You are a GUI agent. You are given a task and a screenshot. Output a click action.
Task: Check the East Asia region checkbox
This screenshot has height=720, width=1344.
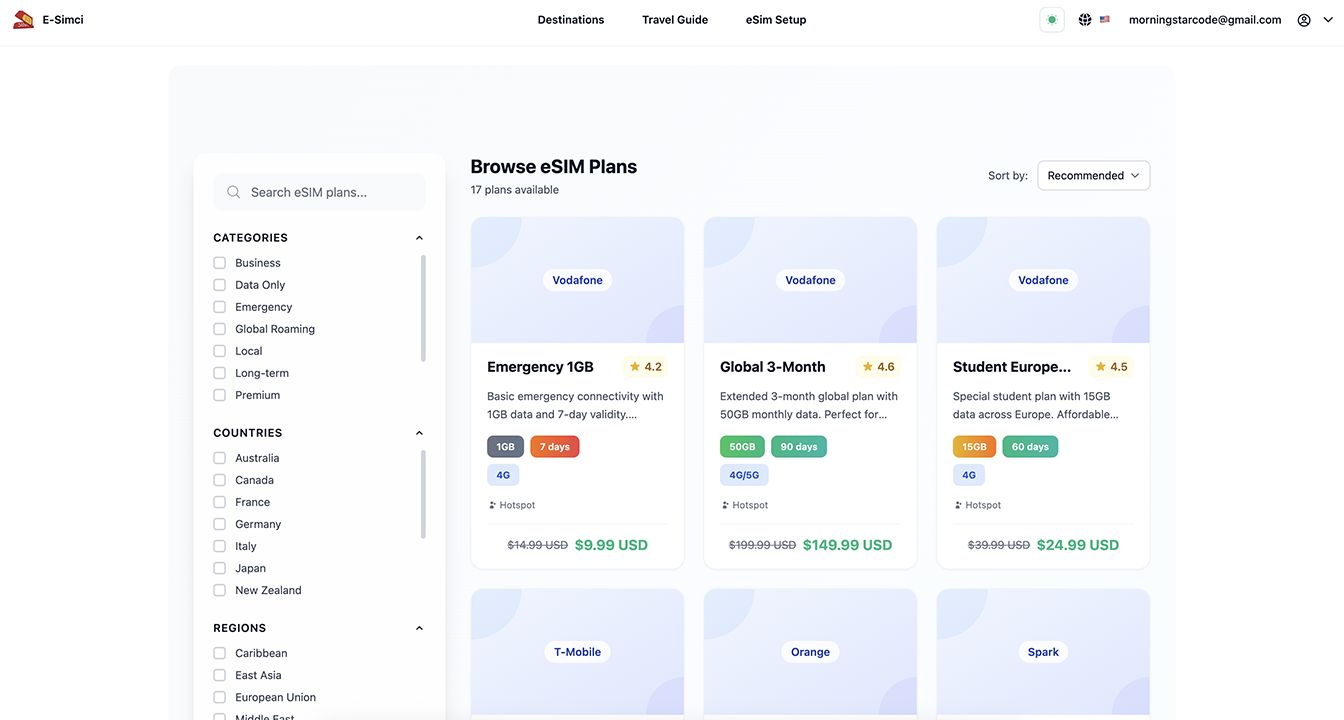tap(220, 675)
